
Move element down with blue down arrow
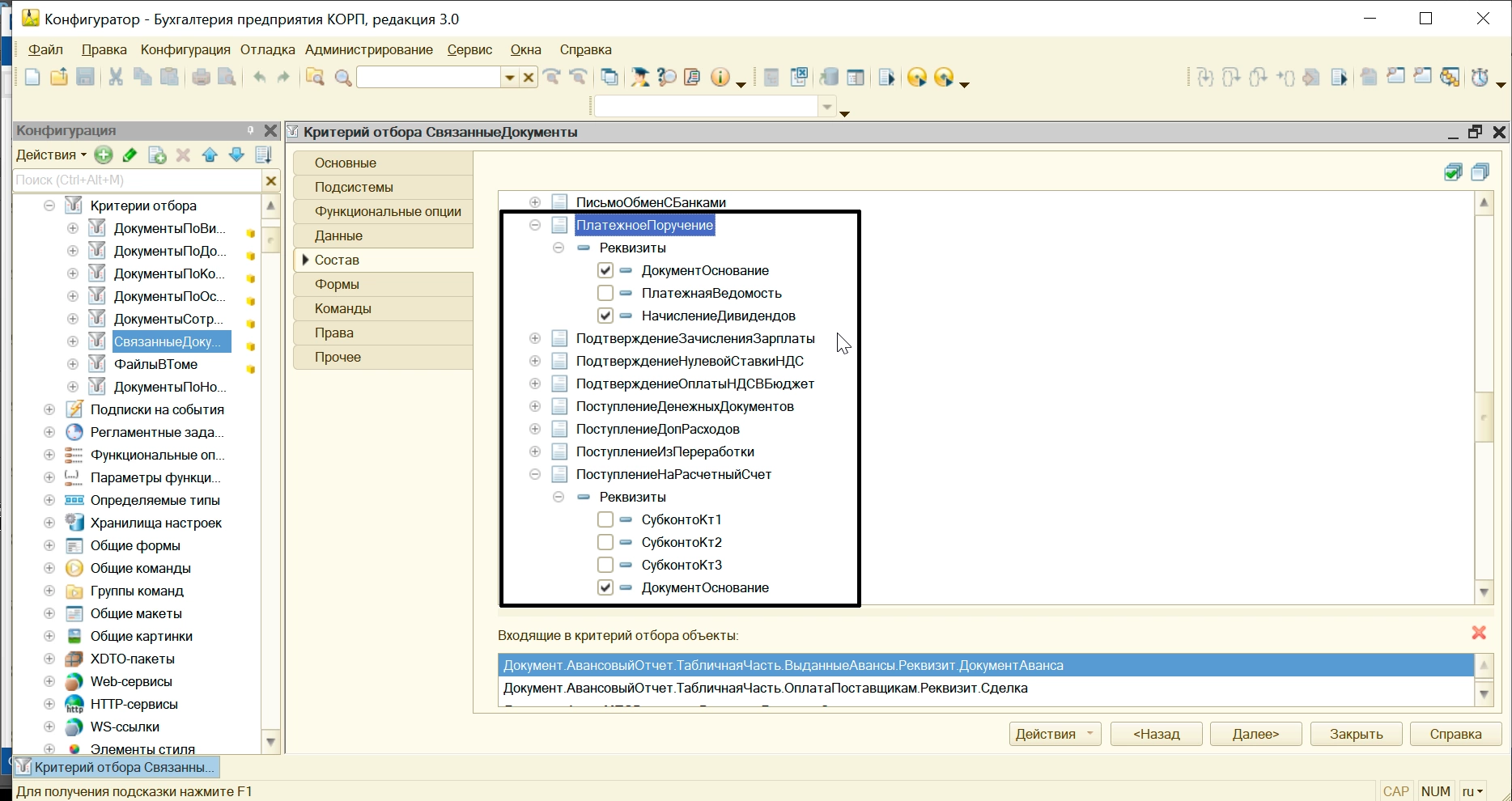click(x=236, y=155)
